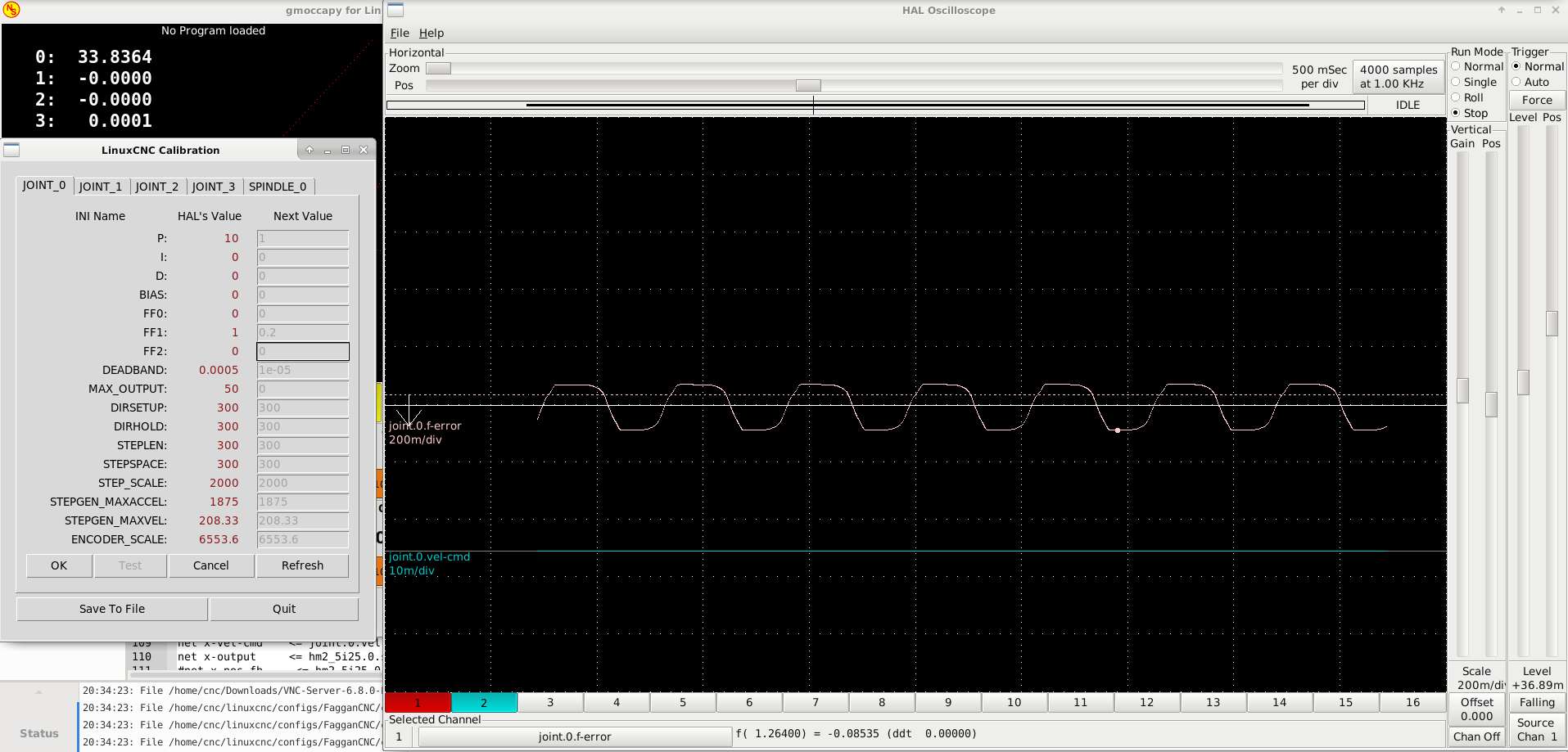Click the Force trigger button
1568x752 pixels.
tap(1537, 100)
